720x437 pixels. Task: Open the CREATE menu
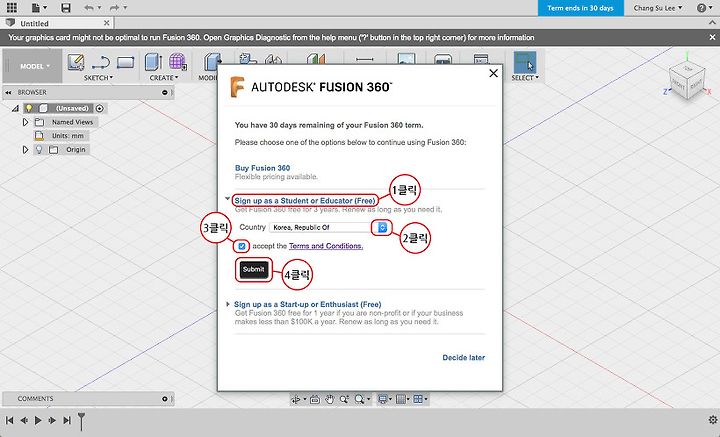163,78
